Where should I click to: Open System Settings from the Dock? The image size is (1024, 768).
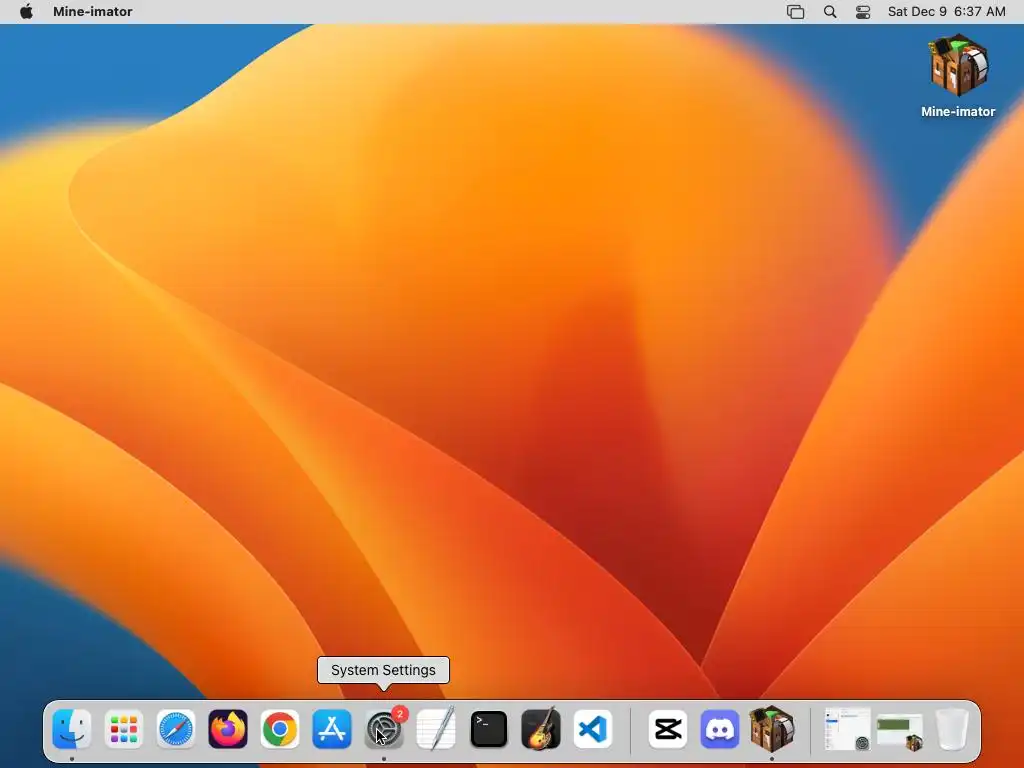click(384, 729)
